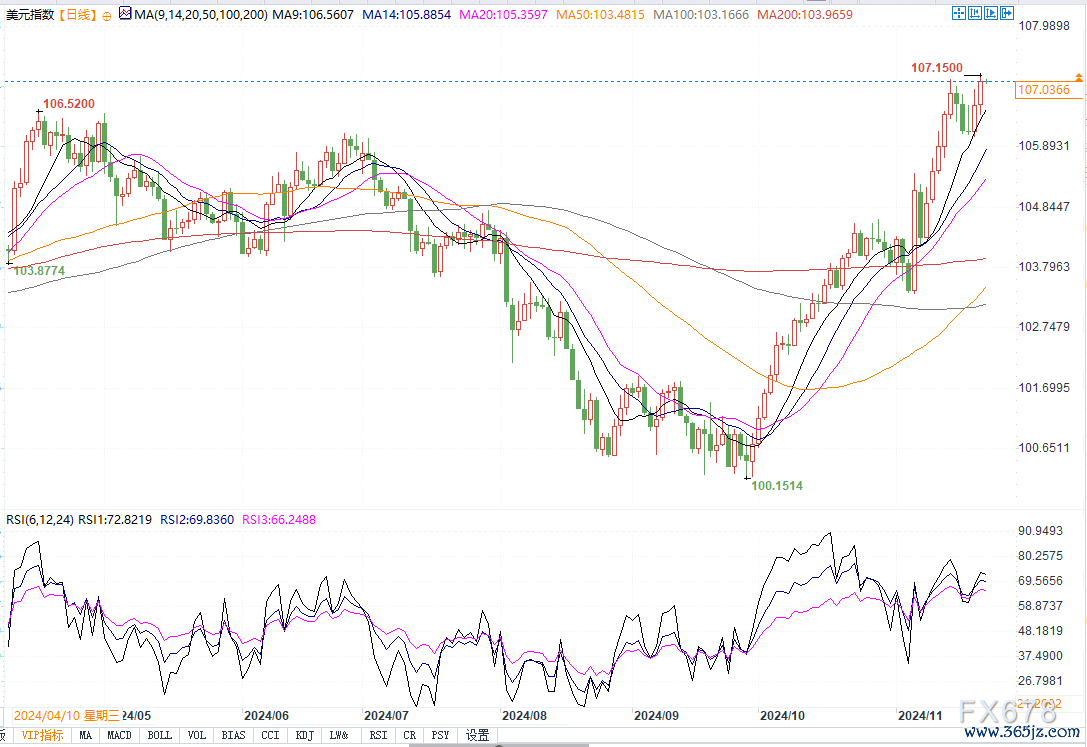The width and height of the screenshot is (1087, 747).
Task: Click the RSI1:72.8219 value
Action: (x=115, y=520)
